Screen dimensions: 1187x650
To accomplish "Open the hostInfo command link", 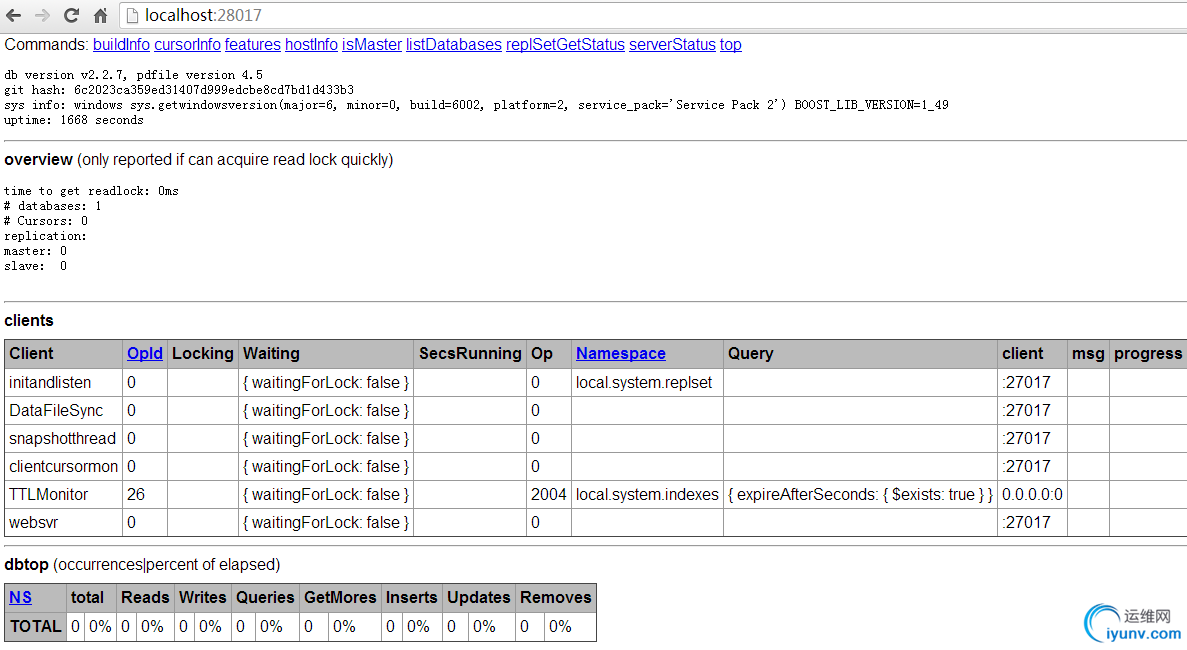I will 311,45.
